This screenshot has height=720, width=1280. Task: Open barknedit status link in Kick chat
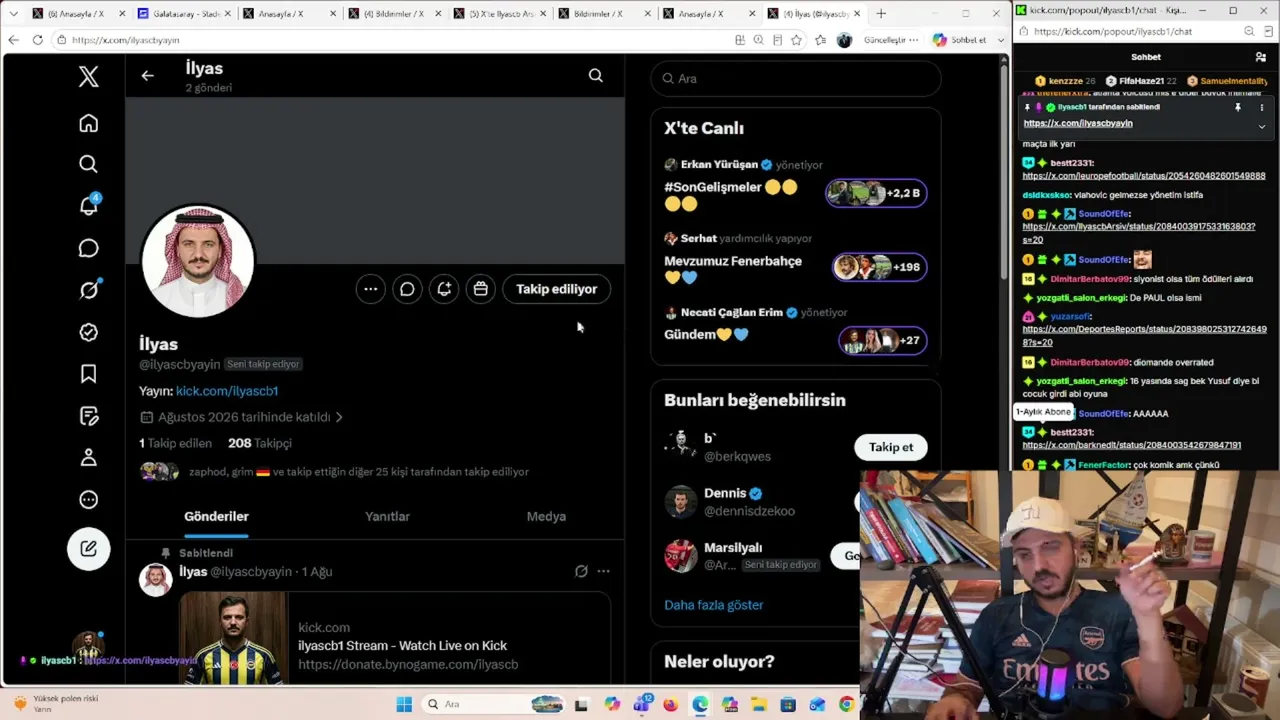pyautogui.click(x=1132, y=445)
